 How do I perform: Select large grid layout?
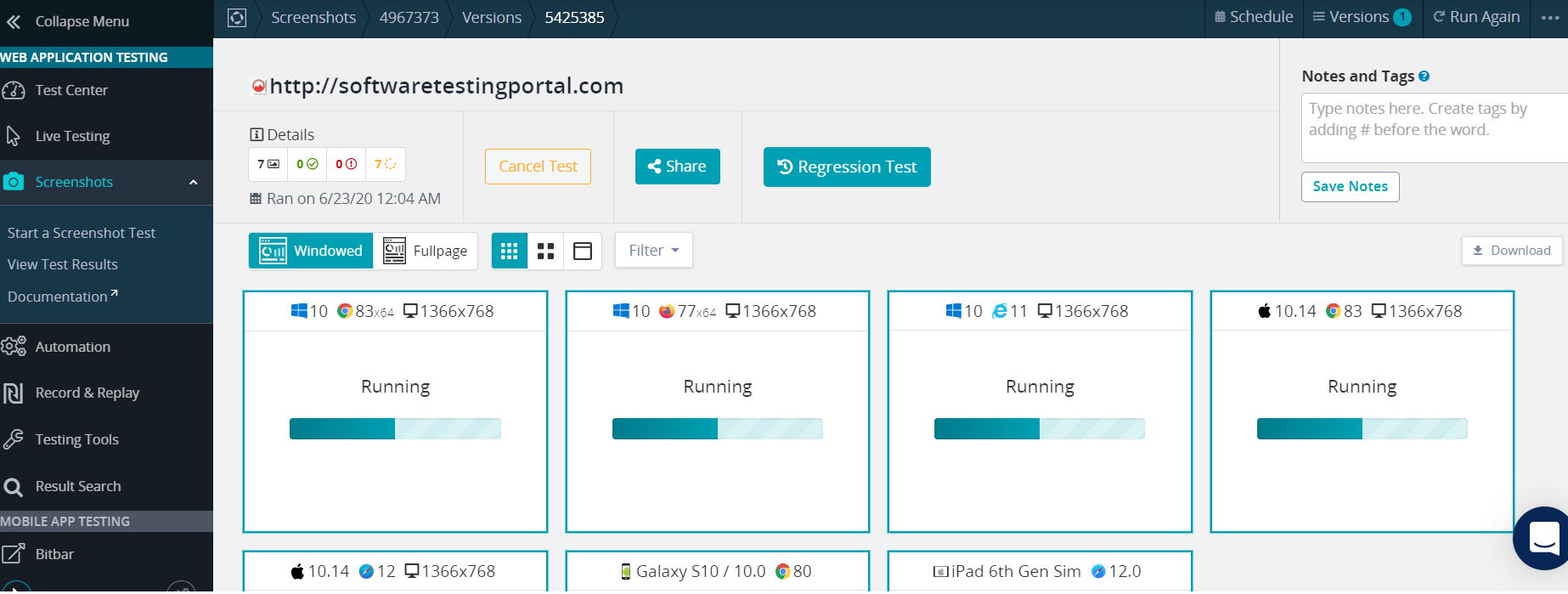click(x=546, y=251)
